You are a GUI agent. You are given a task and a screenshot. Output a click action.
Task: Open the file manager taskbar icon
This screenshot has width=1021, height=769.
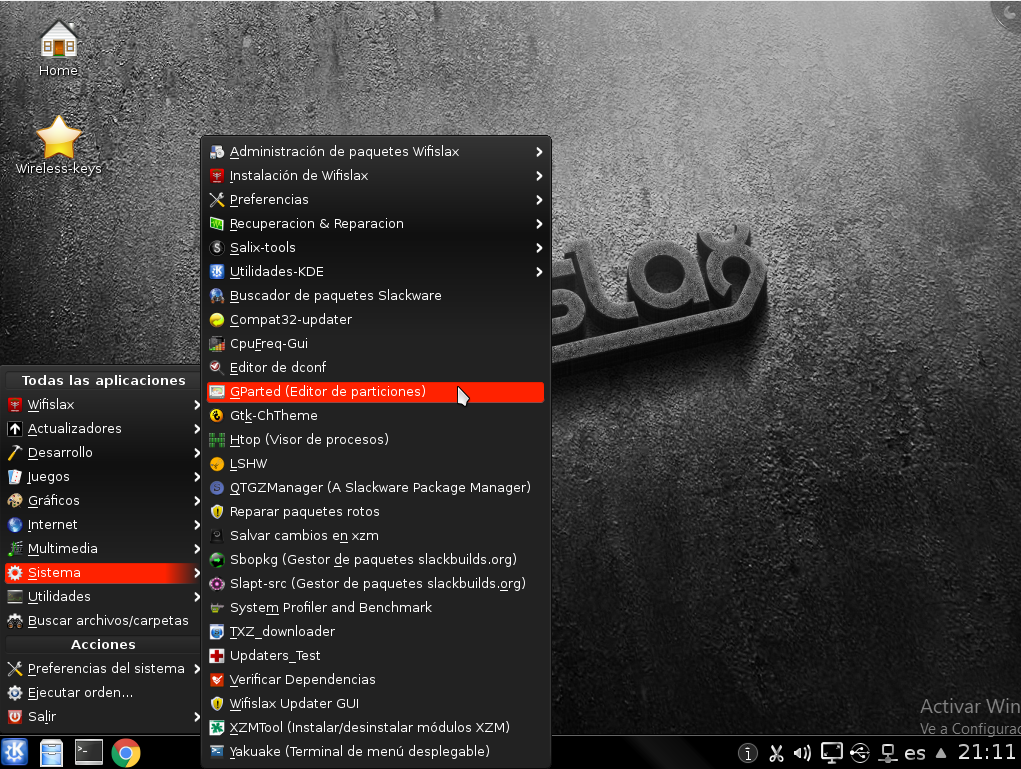tap(52, 752)
